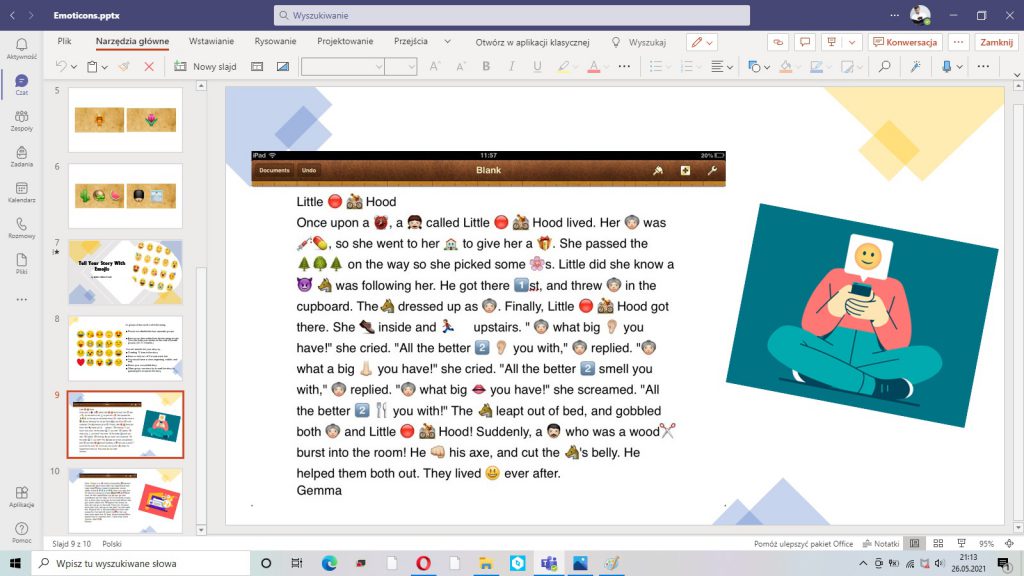Click the format painter brush icon
Viewport: 1024px width, 576px height.
click(124, 66)
